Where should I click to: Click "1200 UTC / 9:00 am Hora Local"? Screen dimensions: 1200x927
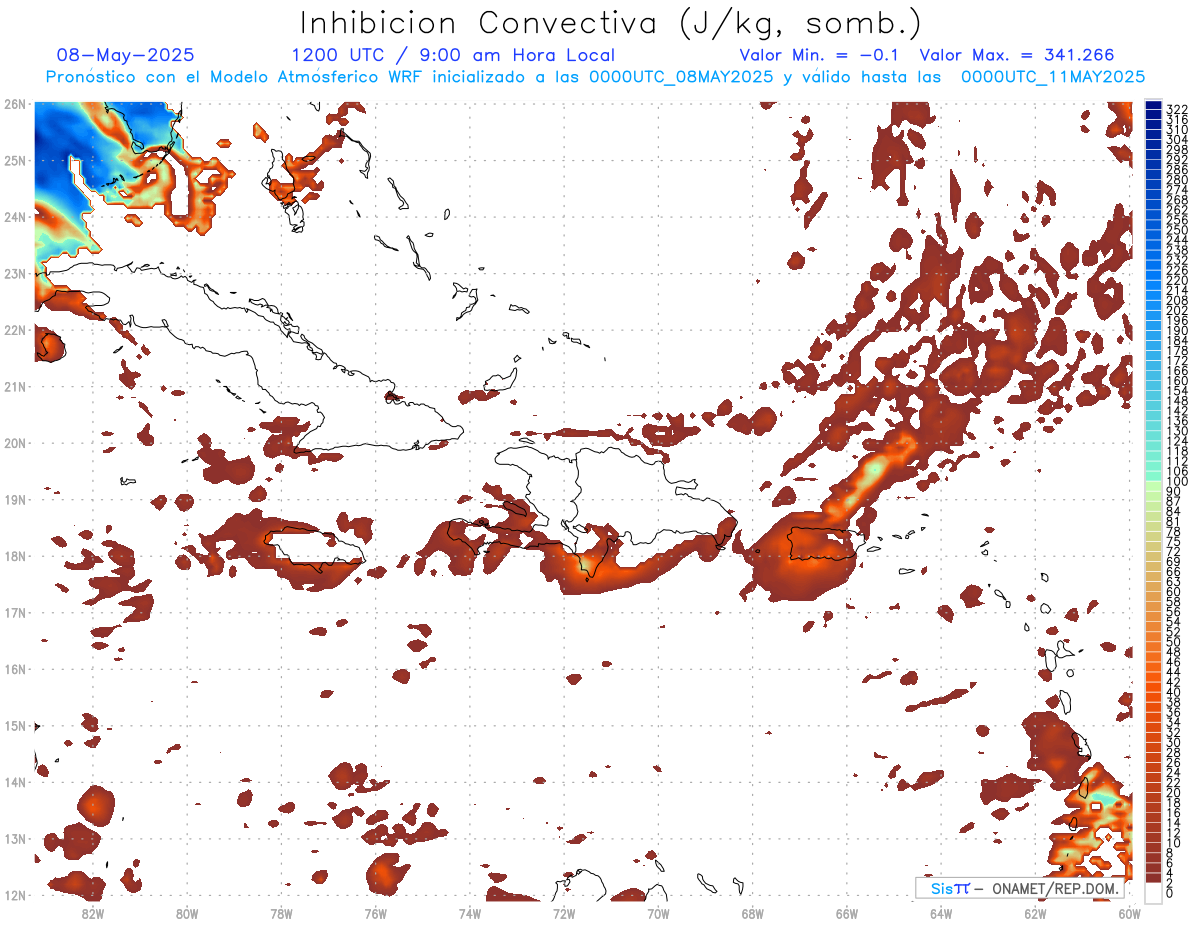453,55
